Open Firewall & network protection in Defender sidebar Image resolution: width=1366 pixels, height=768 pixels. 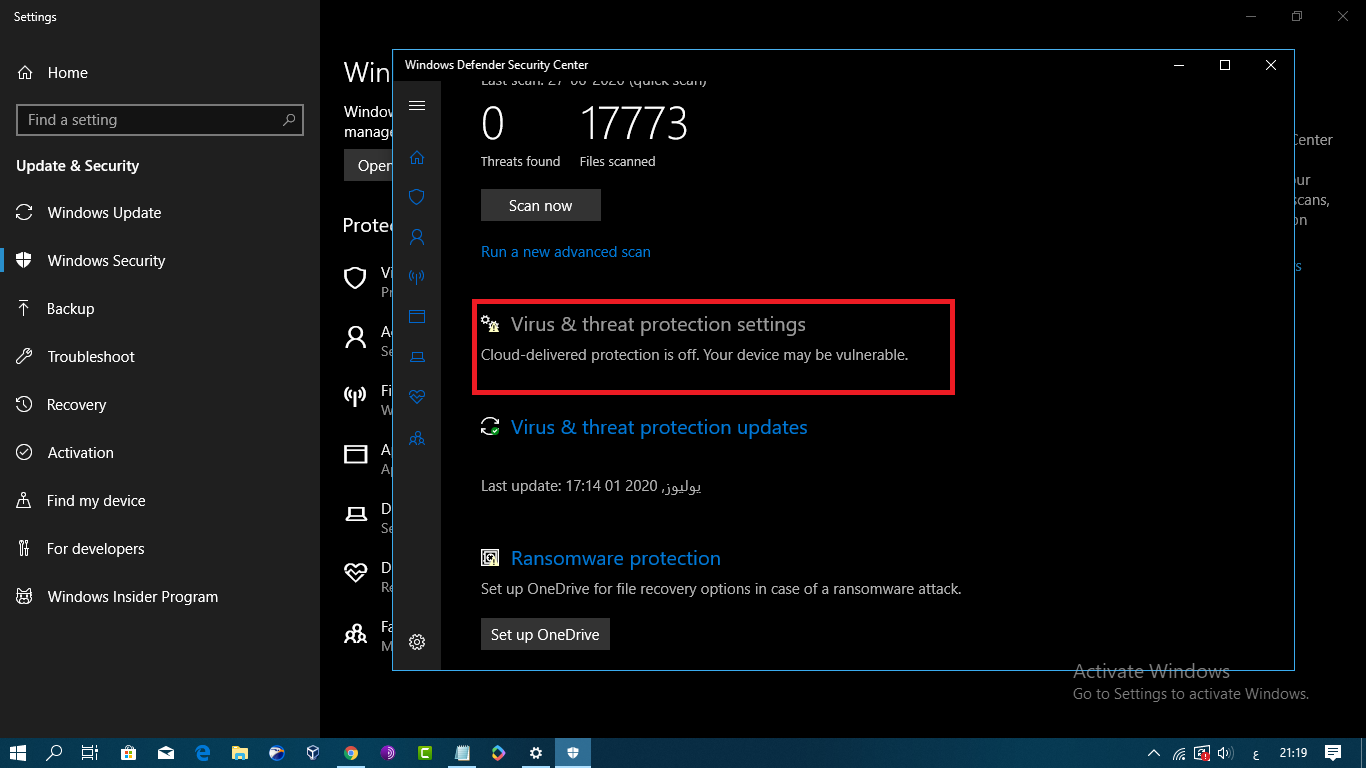click(x=417, y=277)
